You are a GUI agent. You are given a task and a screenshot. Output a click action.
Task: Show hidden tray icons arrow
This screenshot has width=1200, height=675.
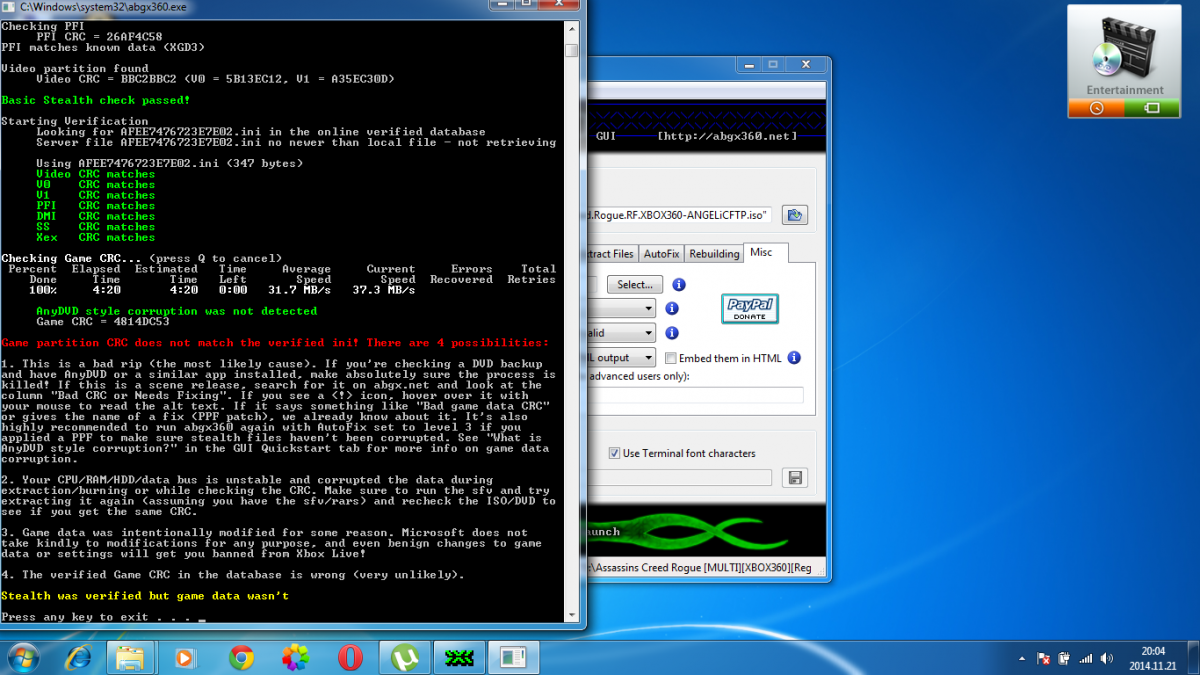click(x=1022, y=658)
